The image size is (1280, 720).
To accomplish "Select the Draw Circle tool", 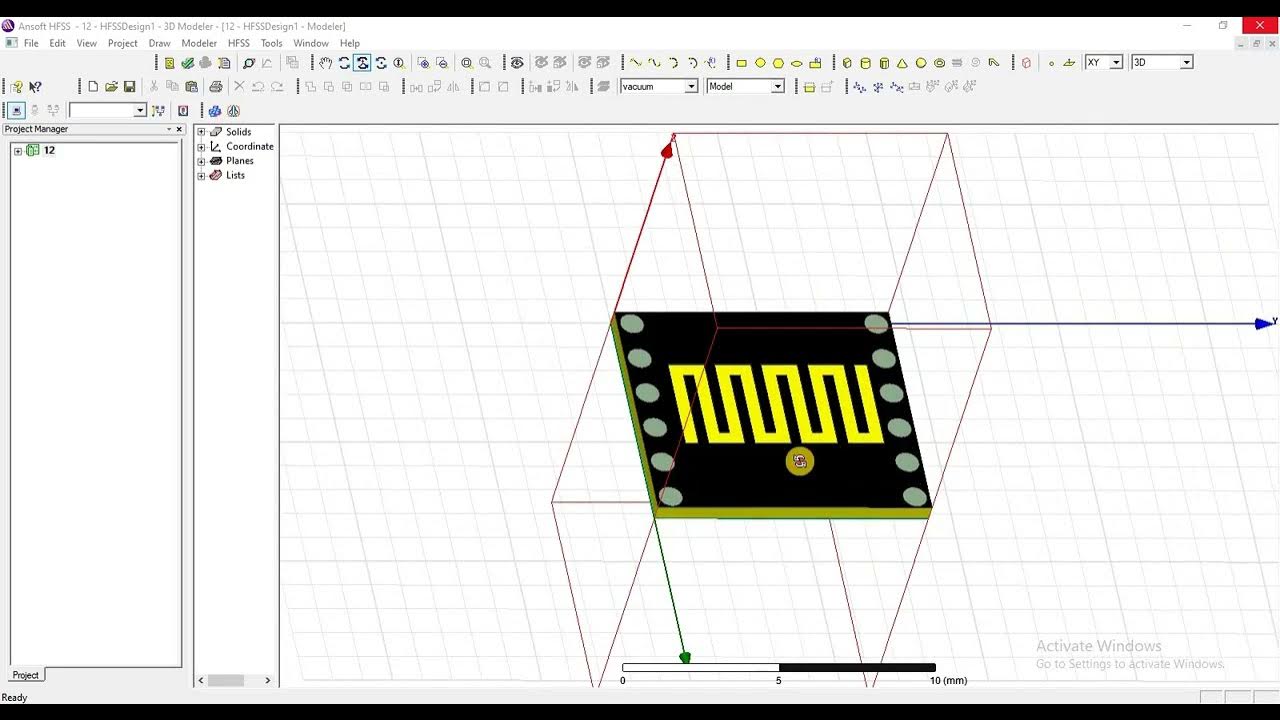I will 760,63.
